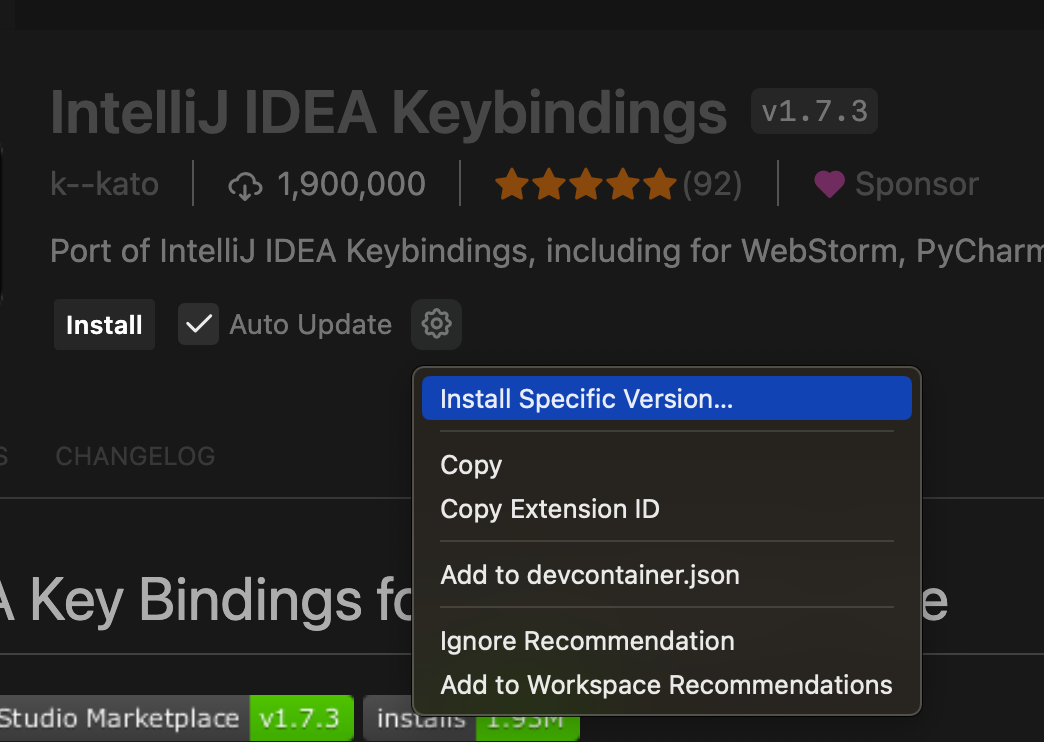Viewport: 1044px width, 742px height.
Task: Click the IntelliJ IDEA Keybindings title
Action: [388, 112]
